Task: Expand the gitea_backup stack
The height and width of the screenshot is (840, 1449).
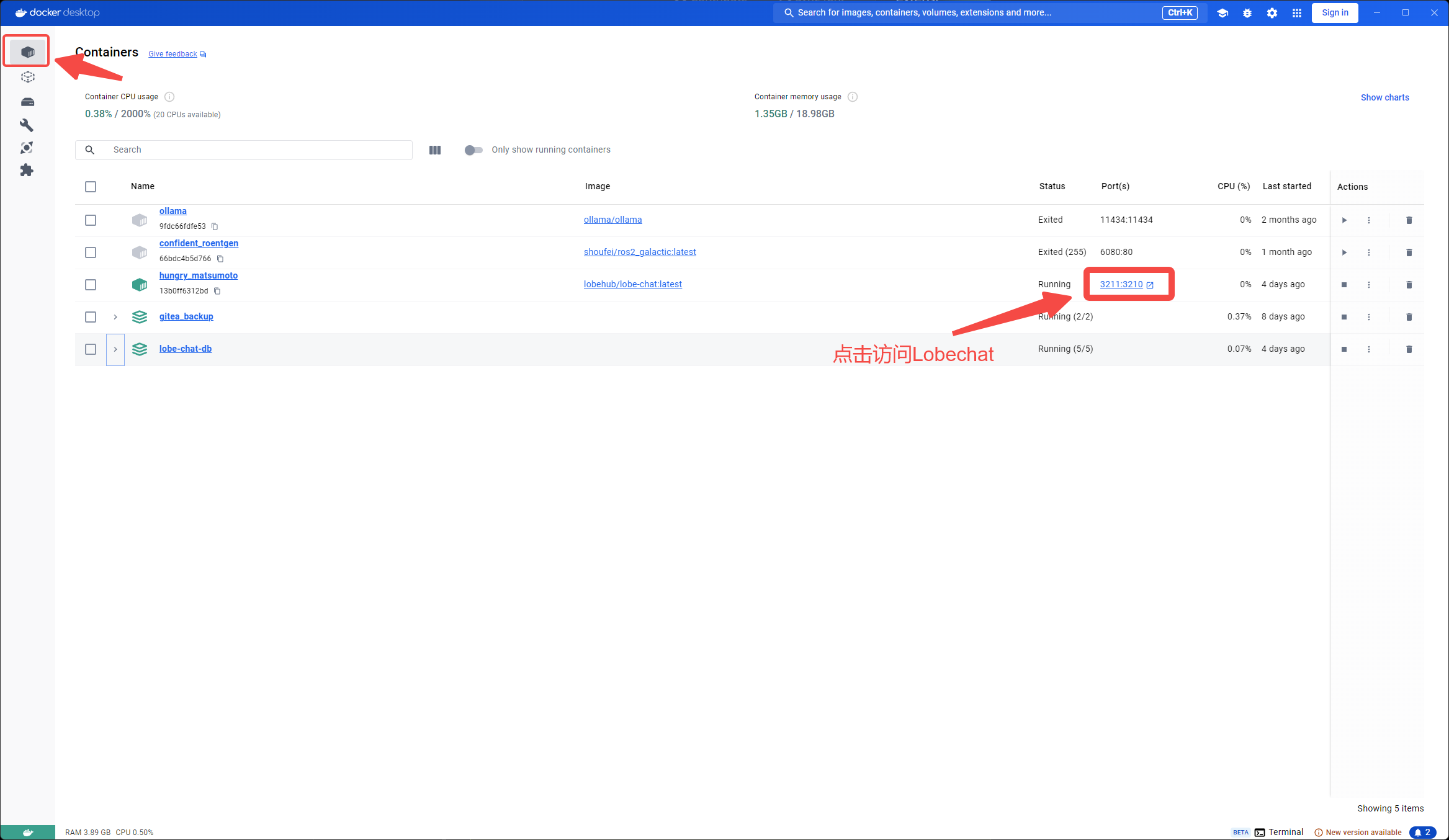Action: coord(115,317)
